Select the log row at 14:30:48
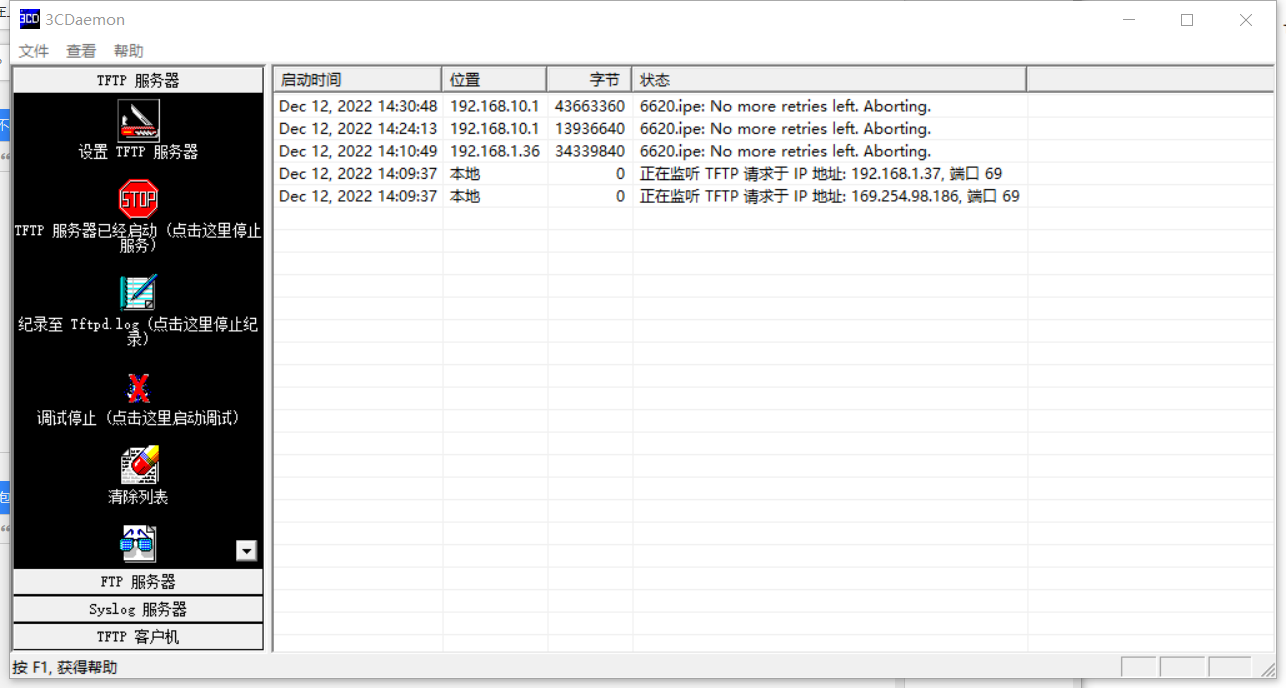Screen dimensions: 1286x688 pyautogui.click(x=651, y=106)
